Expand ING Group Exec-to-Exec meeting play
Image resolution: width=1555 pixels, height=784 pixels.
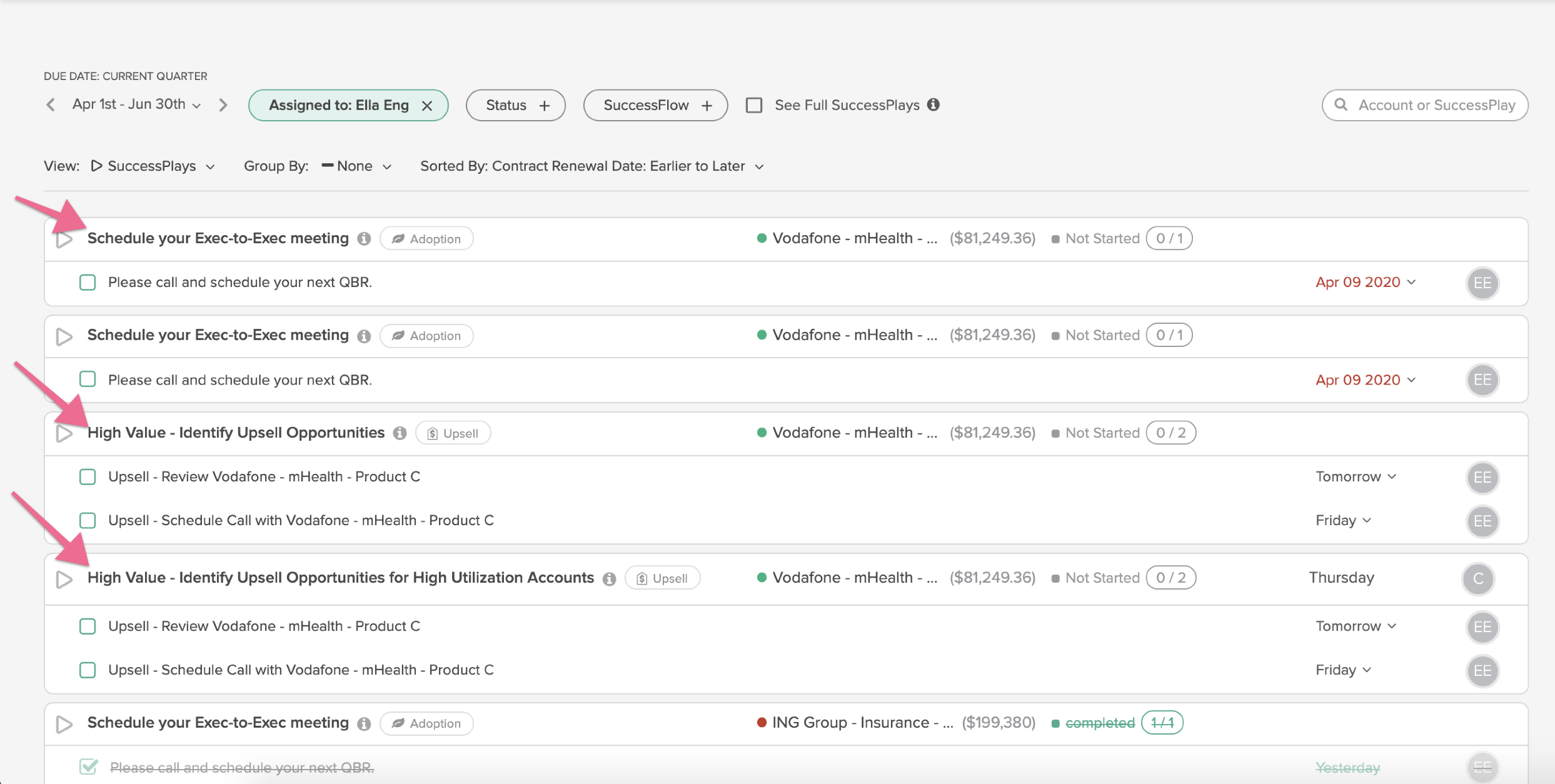(x=64, y=725)
